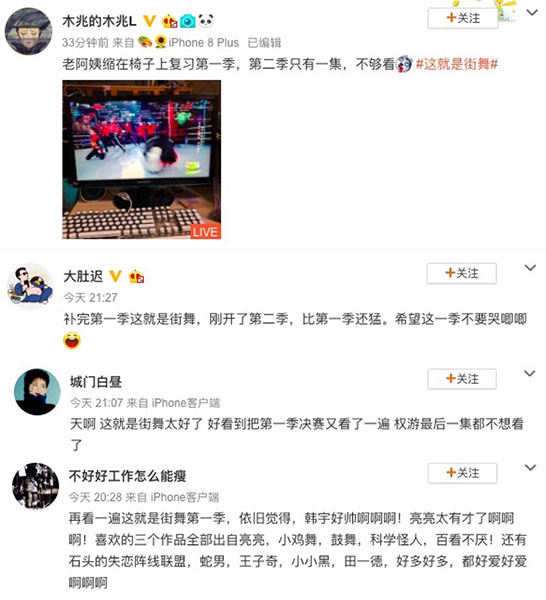This screenshot has width=546, height=600.
Task: Open 城门白昼 profile avatar
Action: pos(37,392)
